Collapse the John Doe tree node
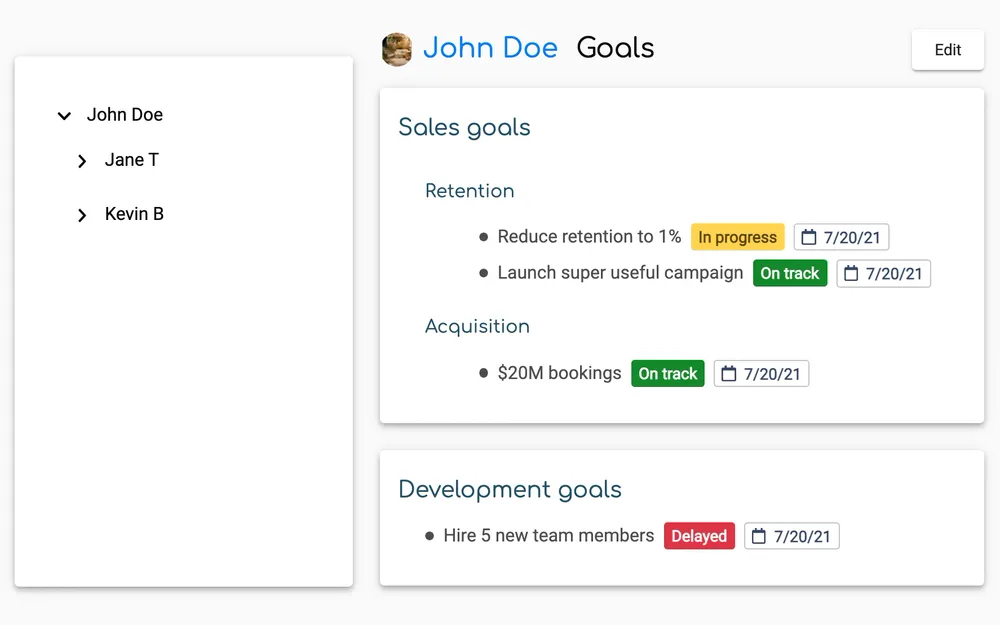The width and height of the screenshot is (1000, 625). pos(64,116)
